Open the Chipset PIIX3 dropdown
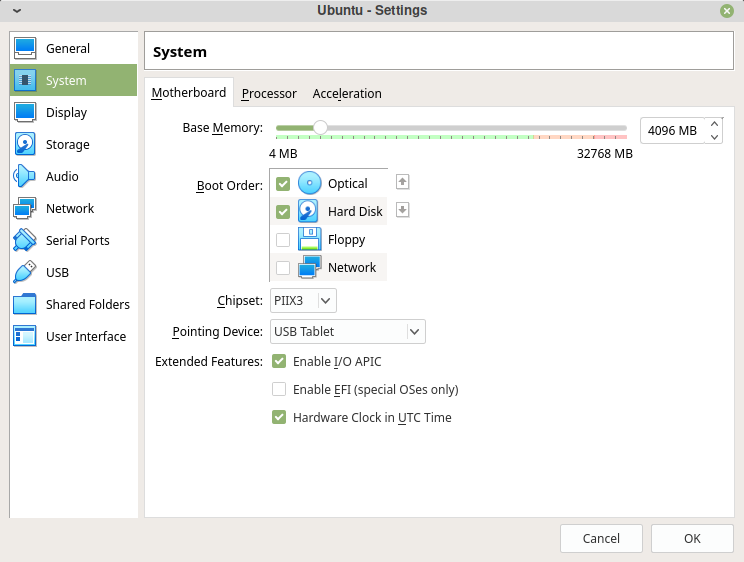Screen dimensions: 744x562 303,300
